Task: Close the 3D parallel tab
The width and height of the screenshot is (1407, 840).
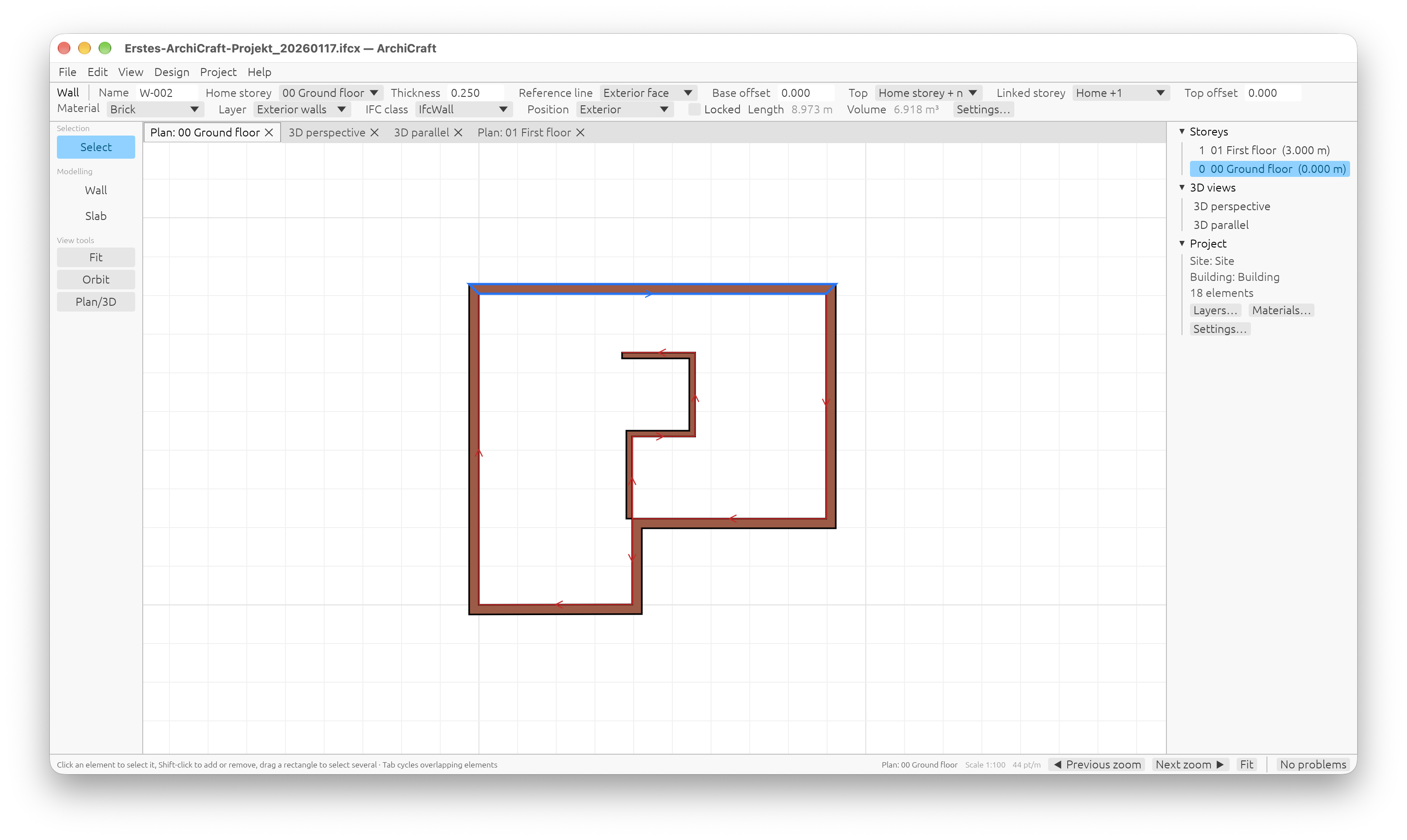Action: (458, 132)
